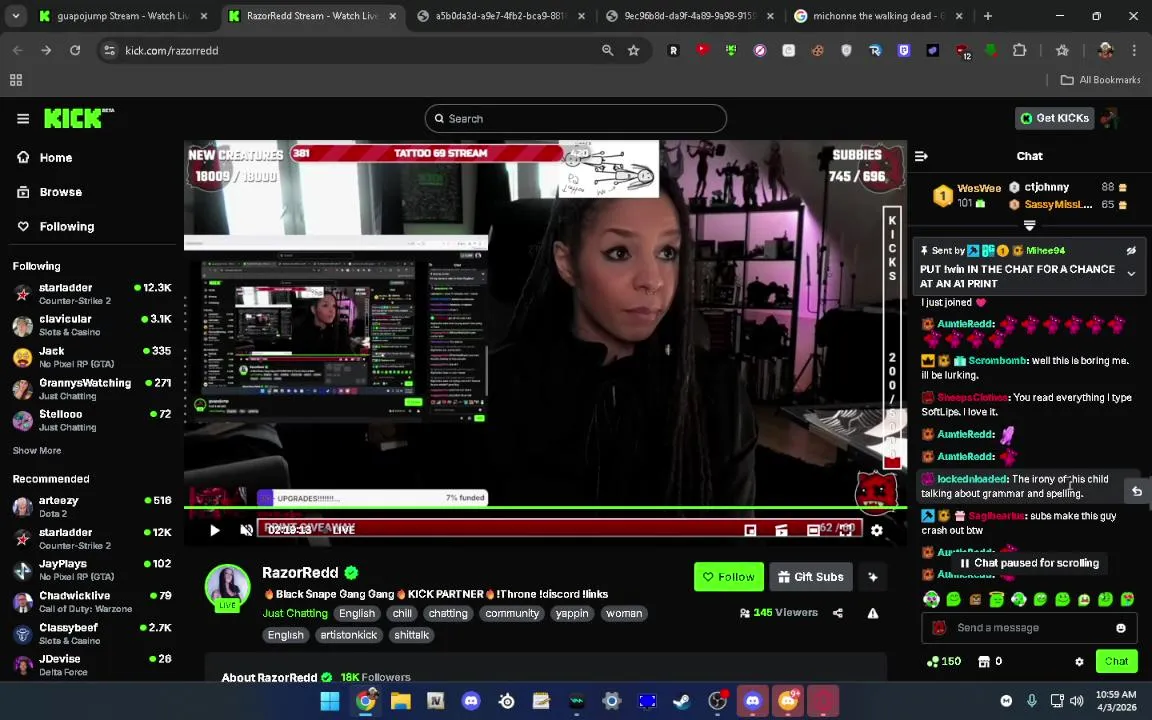Focus the Kick search box
1152x720 pixels.
[575, 118]
